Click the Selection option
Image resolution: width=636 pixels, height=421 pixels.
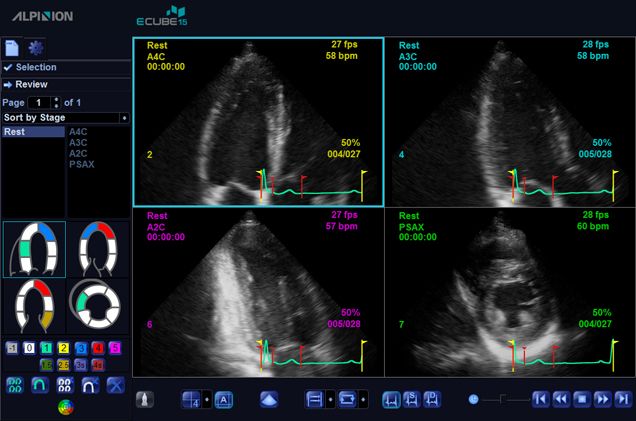click(36, 67)
